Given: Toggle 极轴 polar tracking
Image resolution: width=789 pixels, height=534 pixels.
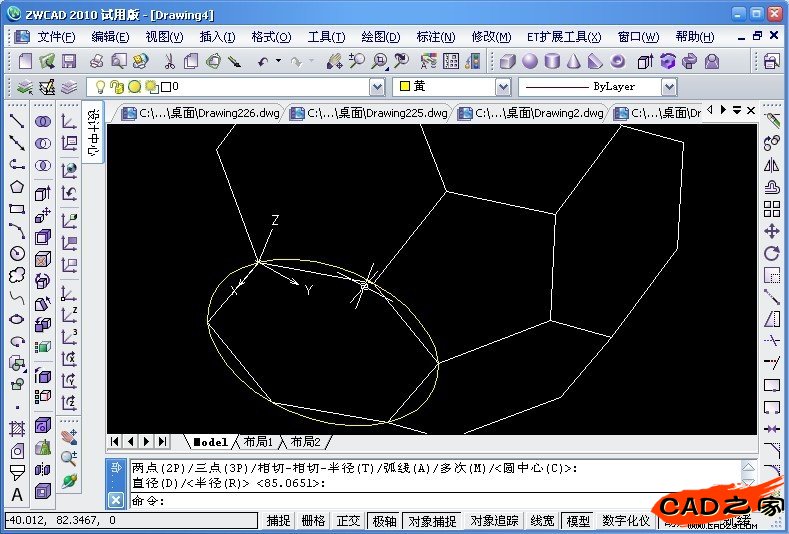Looking at the screenshot, I should pyautogui.click(x=384, y=521).
